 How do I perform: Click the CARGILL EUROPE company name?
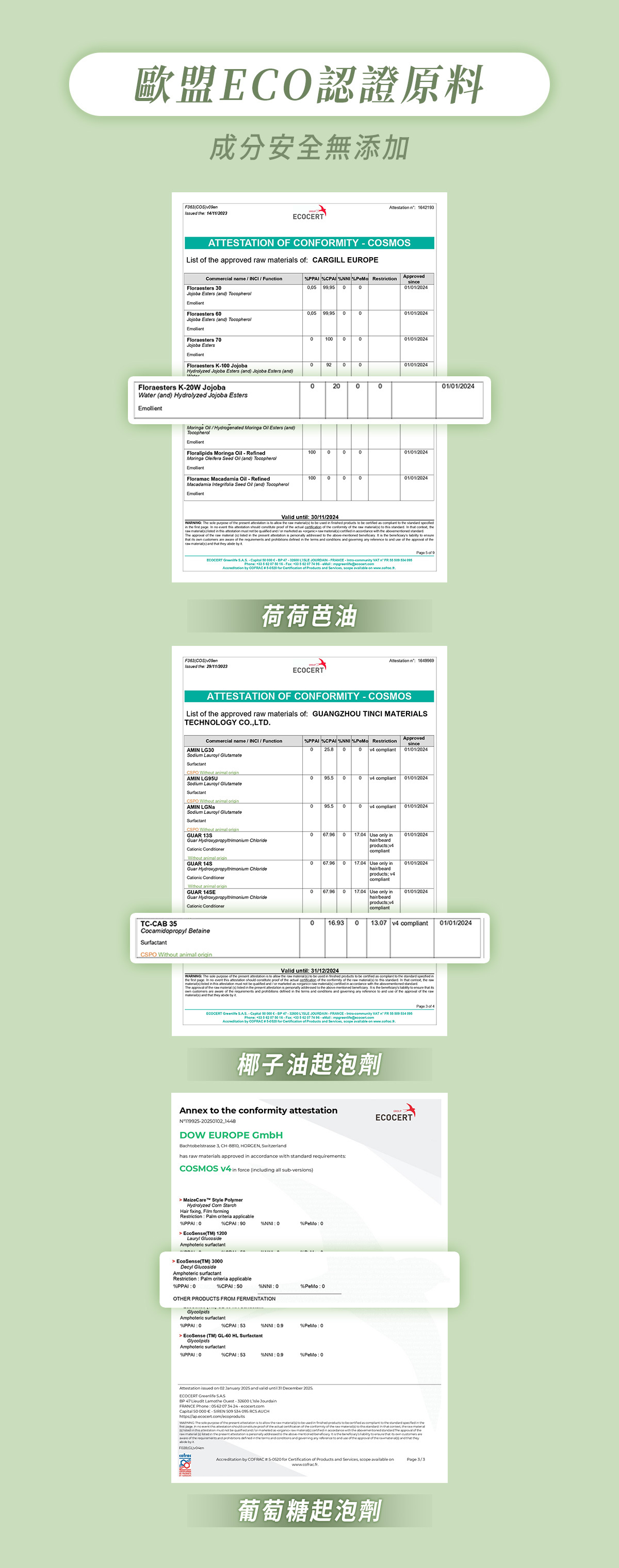pos(346,260)
